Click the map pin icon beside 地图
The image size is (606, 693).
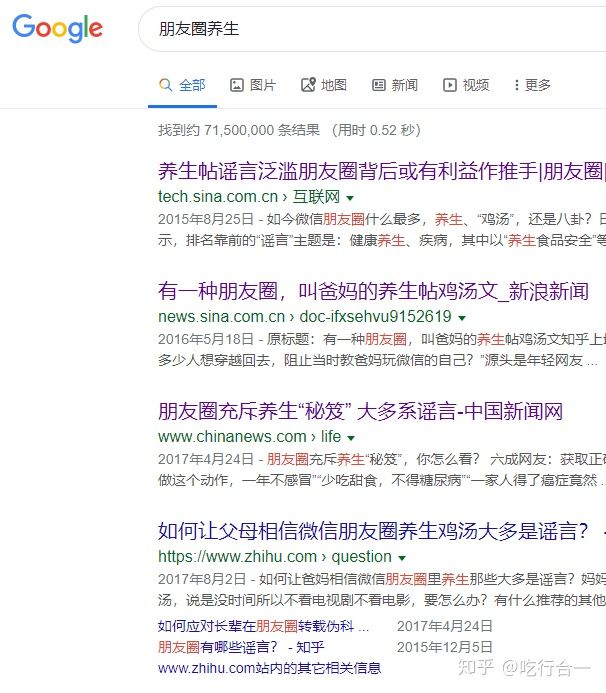tap(308, 85)
